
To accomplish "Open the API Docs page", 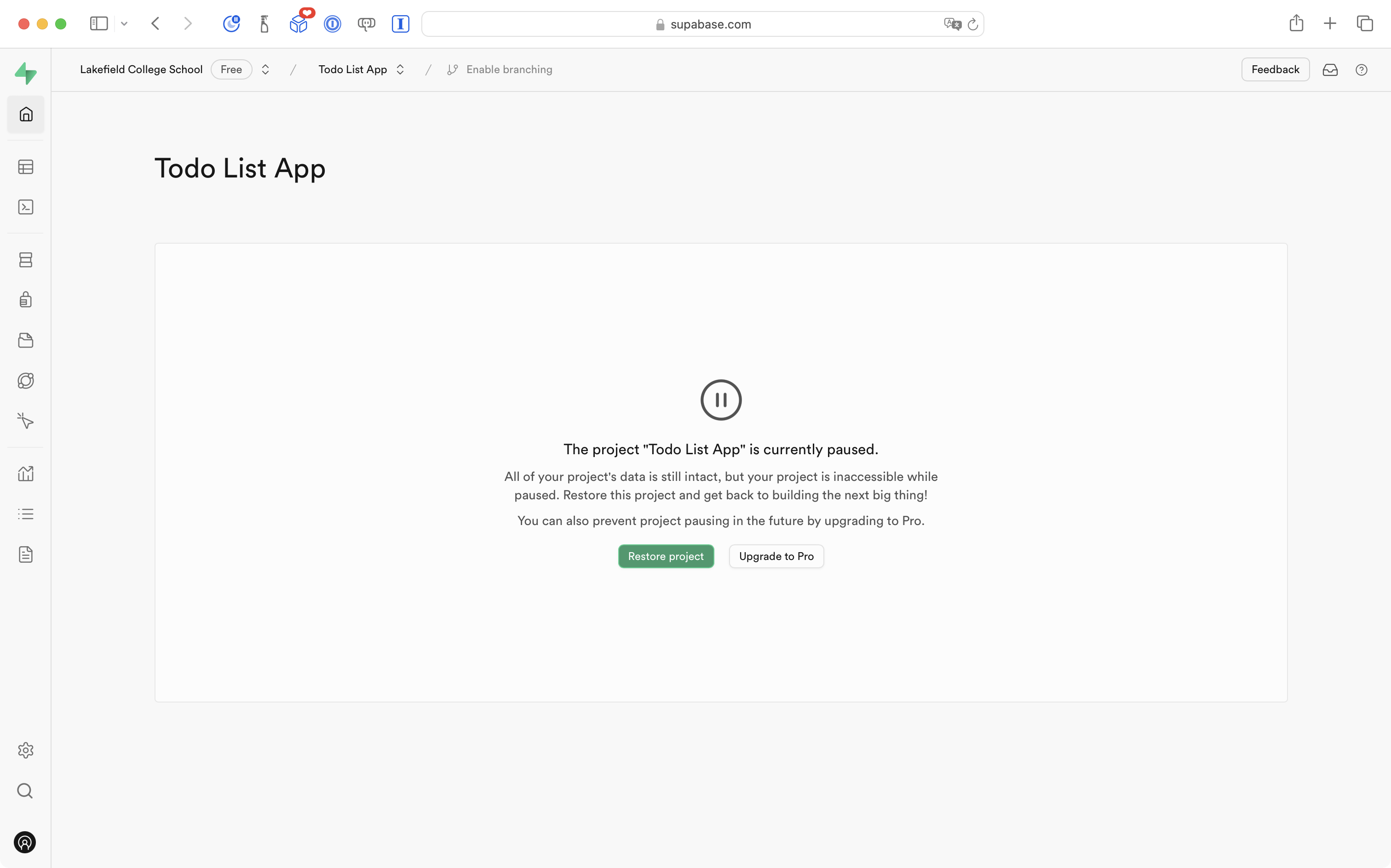I will pyautogui.click(x=26, y=554).
